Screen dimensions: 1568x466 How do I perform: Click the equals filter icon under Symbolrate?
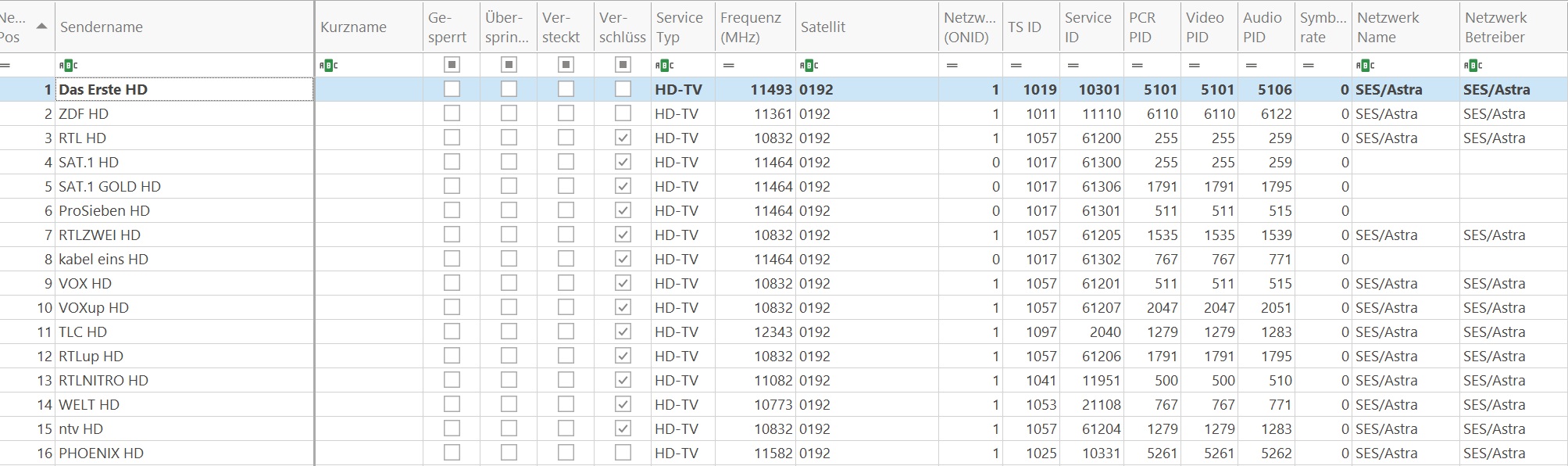click(x=1309, y=66)
